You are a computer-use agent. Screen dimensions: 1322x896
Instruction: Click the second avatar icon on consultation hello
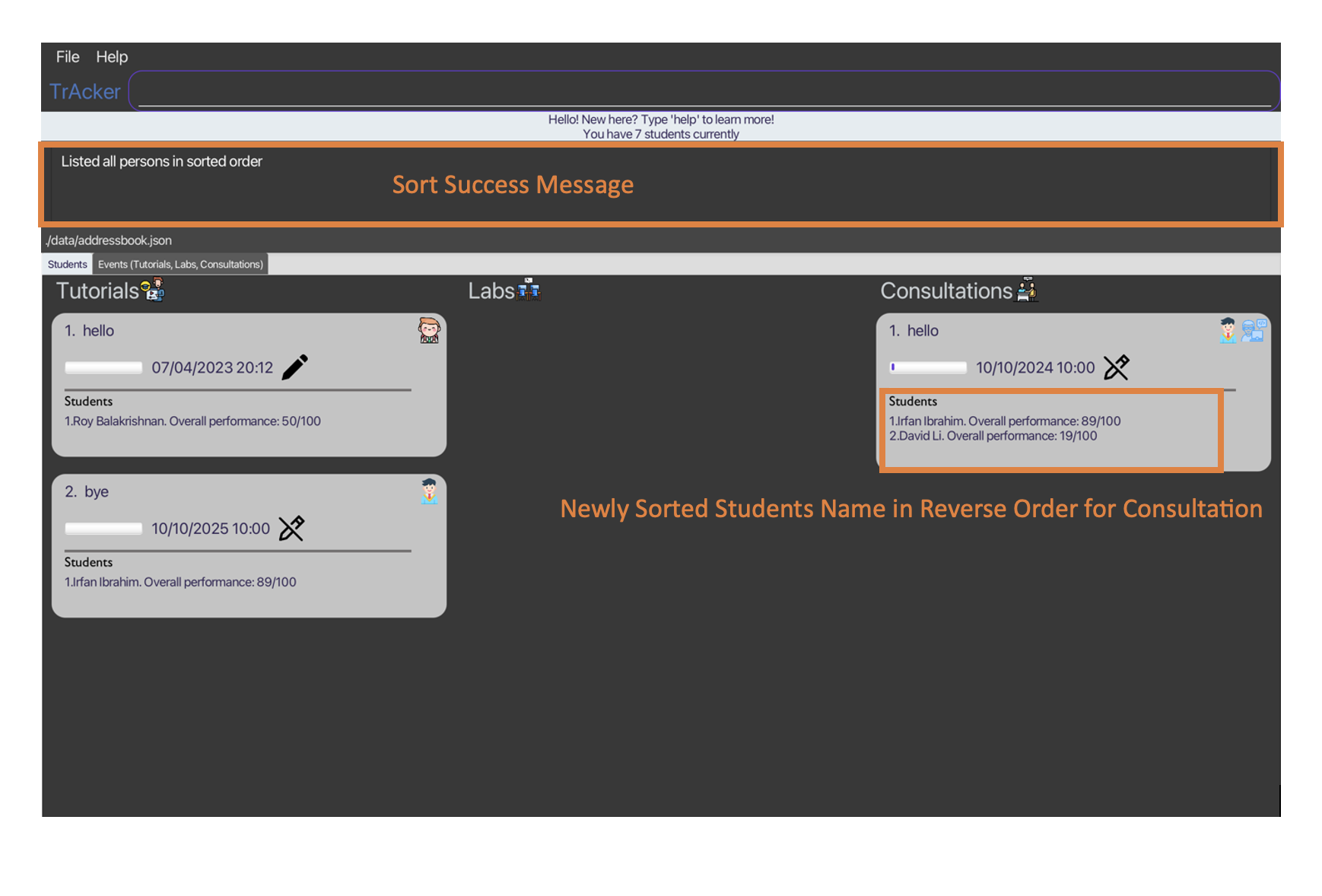[x=1254, y=331]
